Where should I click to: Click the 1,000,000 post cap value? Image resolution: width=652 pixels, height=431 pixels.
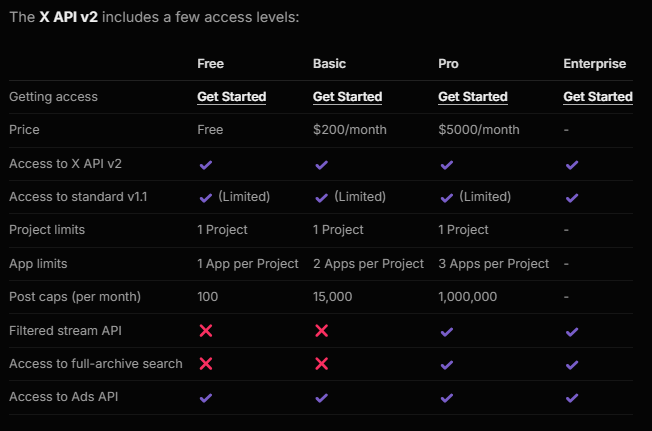point(467,297)
